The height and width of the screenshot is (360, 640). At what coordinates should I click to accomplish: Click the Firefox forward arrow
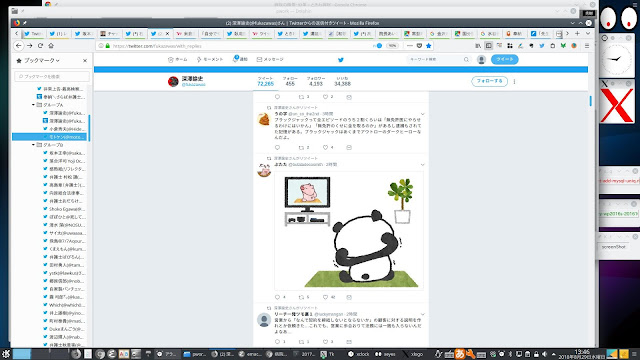29,46
